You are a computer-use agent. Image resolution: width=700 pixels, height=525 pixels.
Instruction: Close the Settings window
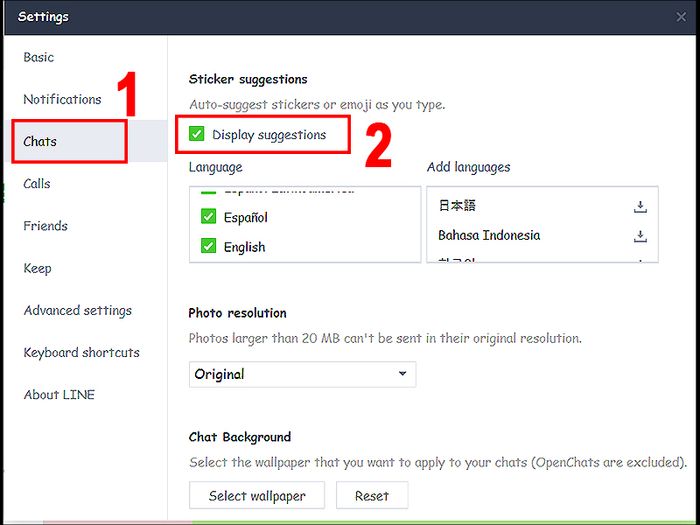point(681,17)
